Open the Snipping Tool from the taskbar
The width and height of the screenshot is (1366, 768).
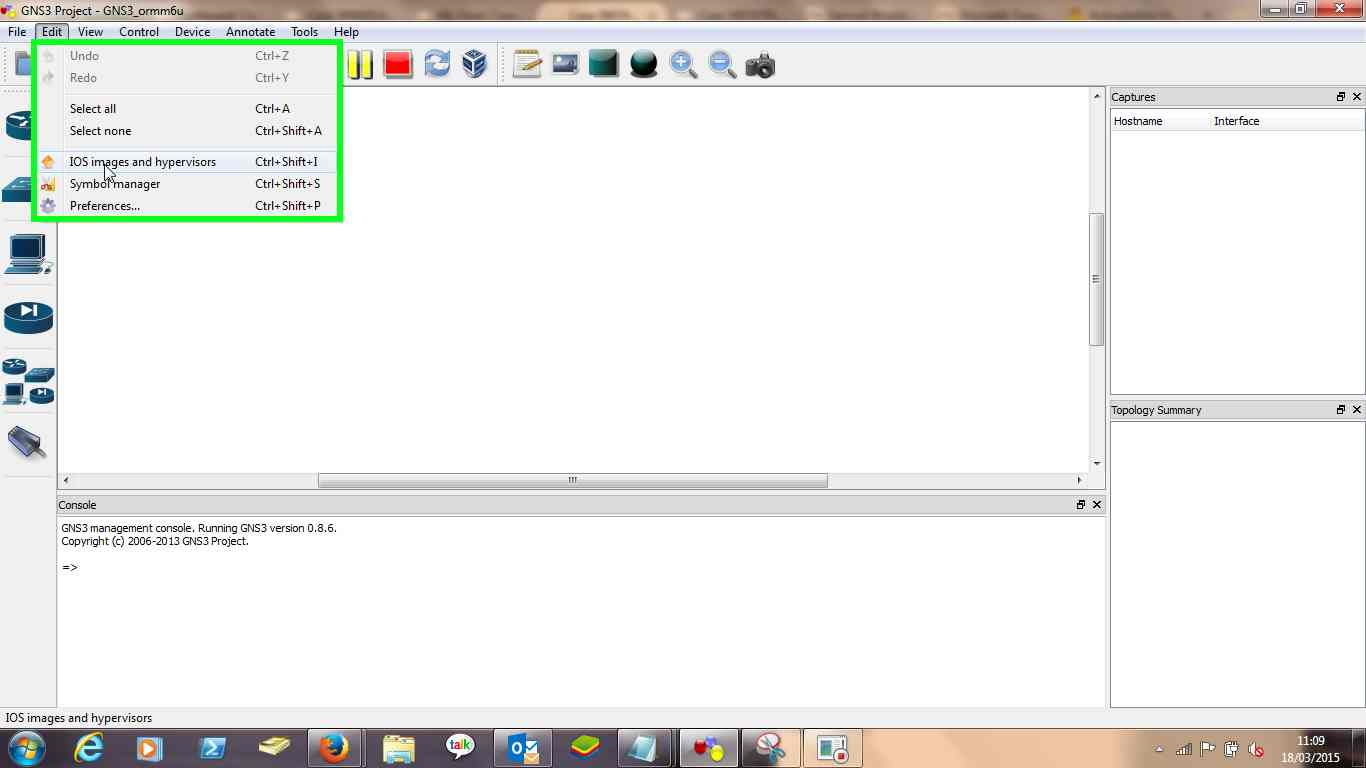coord(770,748)
